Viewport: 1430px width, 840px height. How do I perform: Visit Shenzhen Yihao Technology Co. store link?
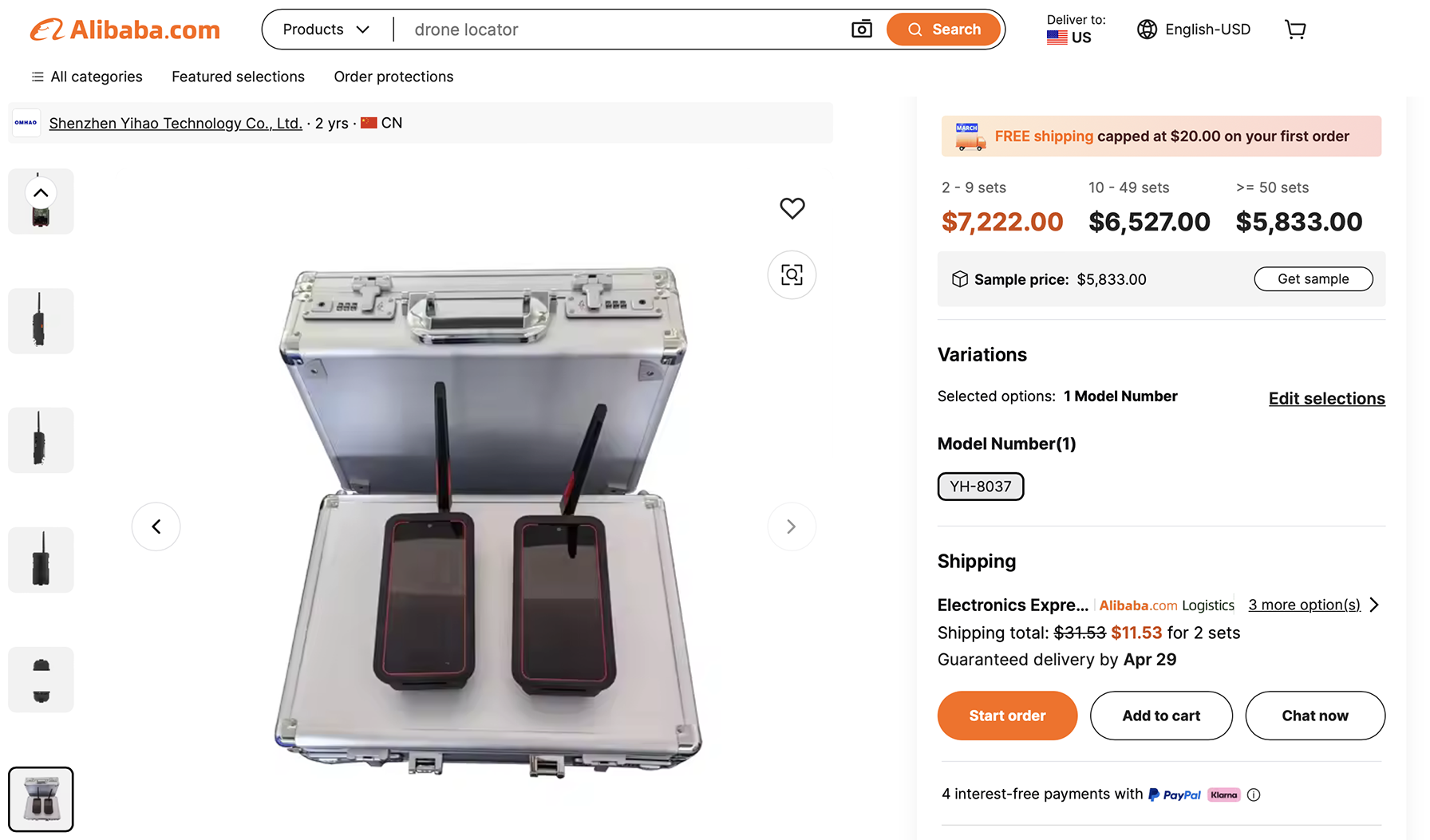176,123
